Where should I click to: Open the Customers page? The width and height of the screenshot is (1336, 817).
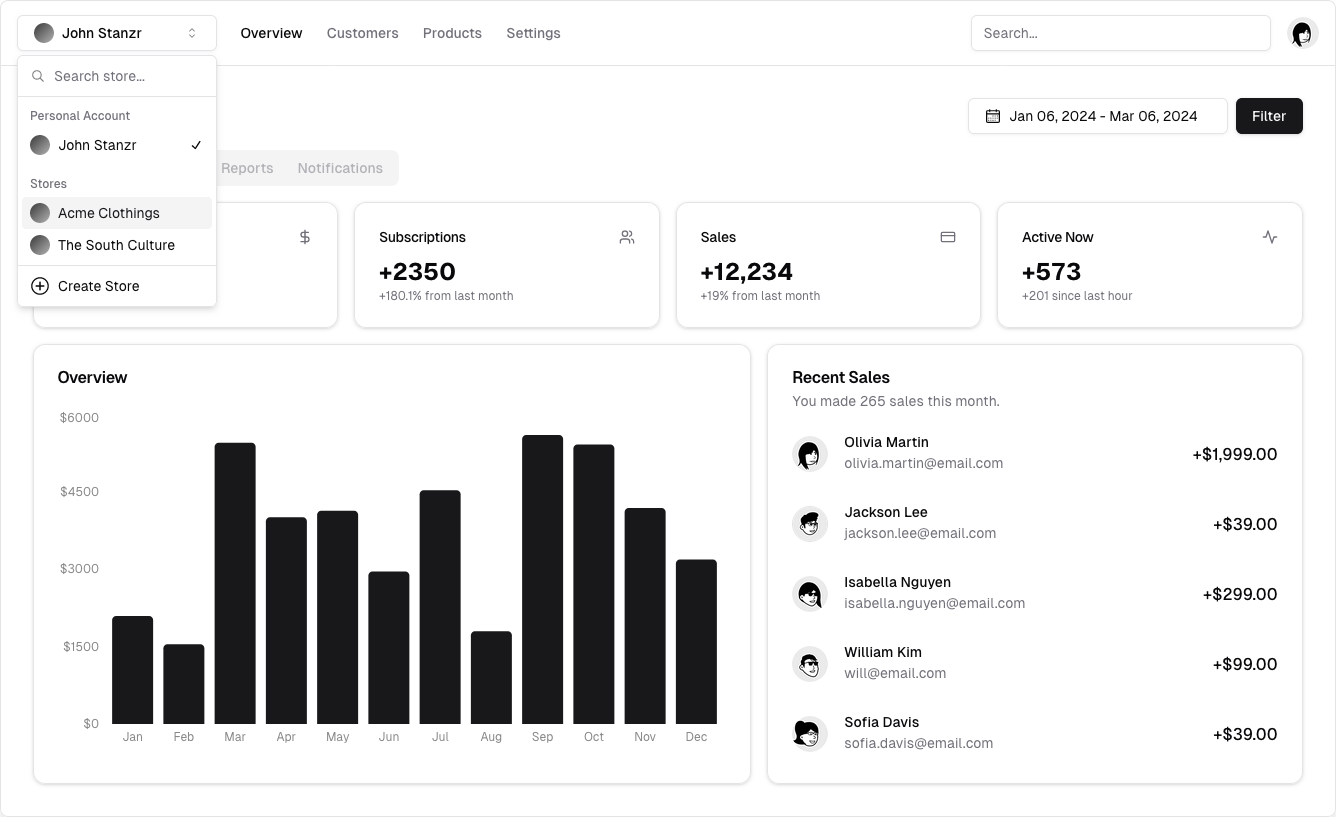click(x=362, y=33)
